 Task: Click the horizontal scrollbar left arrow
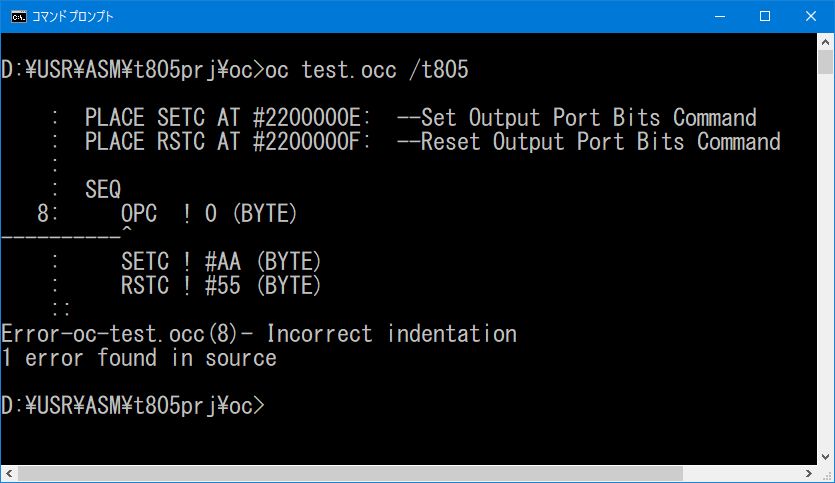click(x=8, y=472)
